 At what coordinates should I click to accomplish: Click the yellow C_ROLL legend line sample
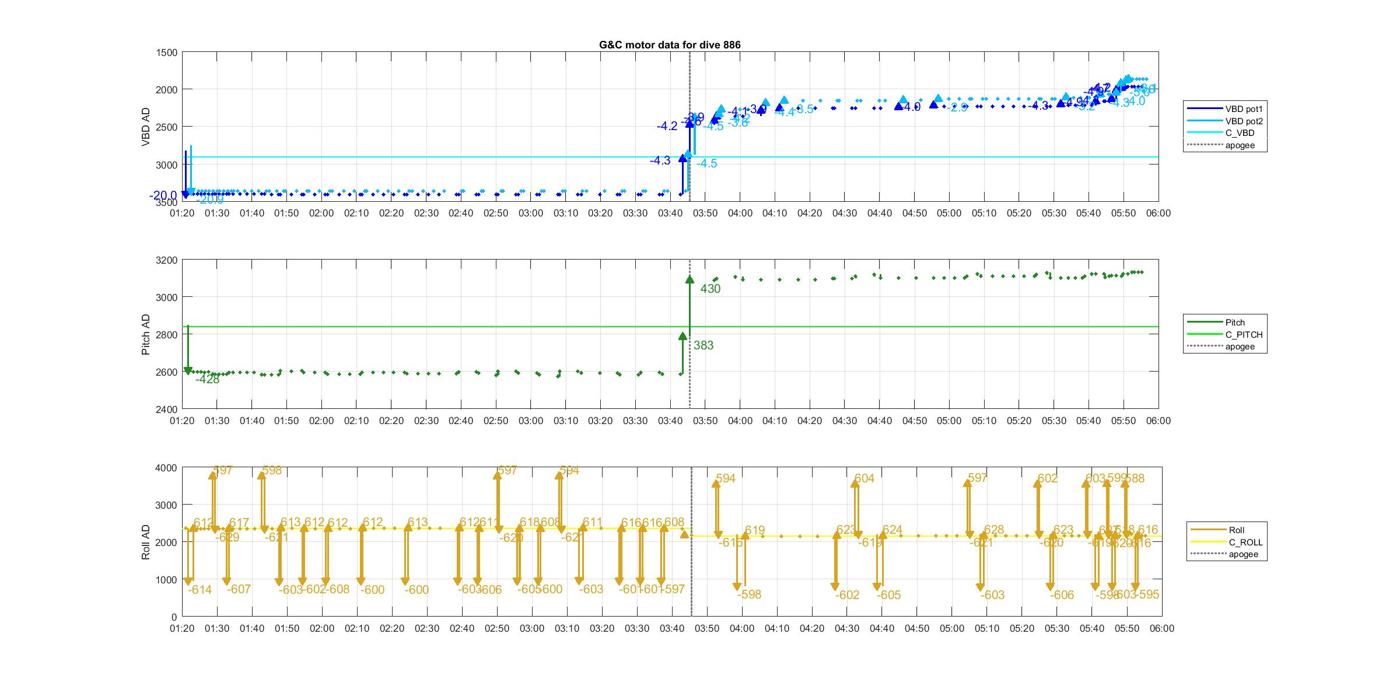click(1207, 542)
